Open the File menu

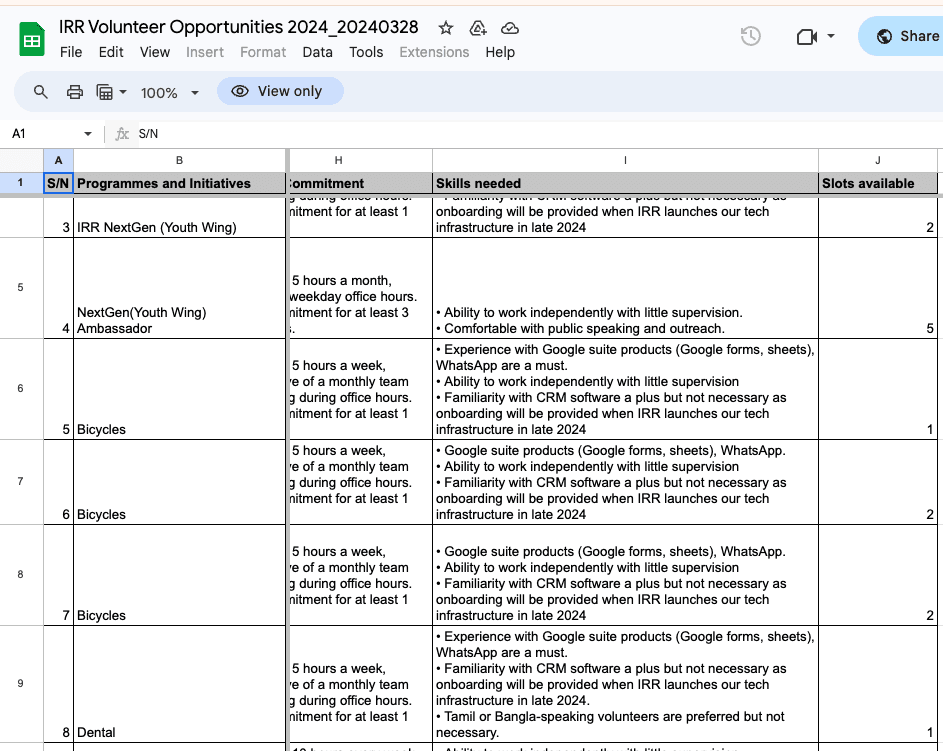(x=71, y=52)
